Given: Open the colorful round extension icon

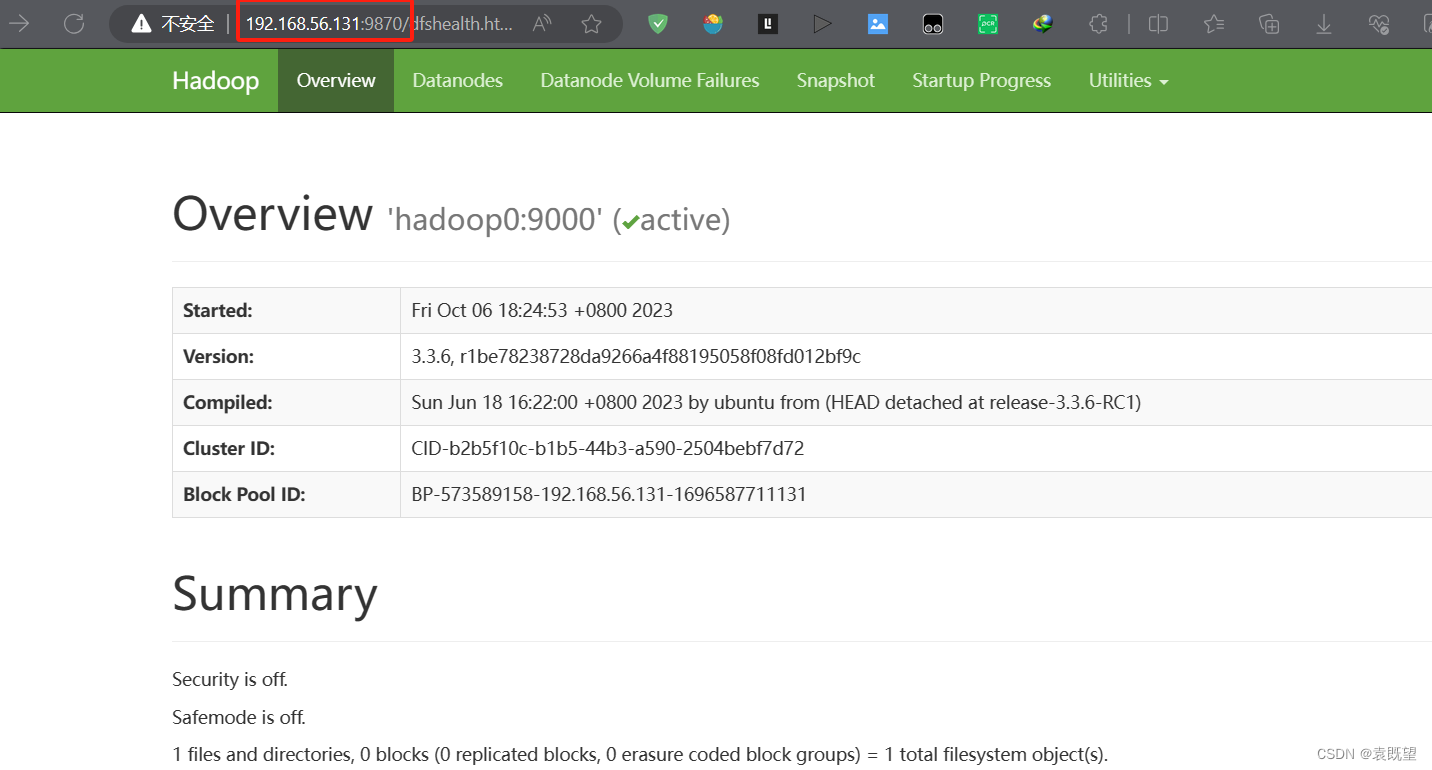Looking at the screenshot, I should [x=713, y=24].
